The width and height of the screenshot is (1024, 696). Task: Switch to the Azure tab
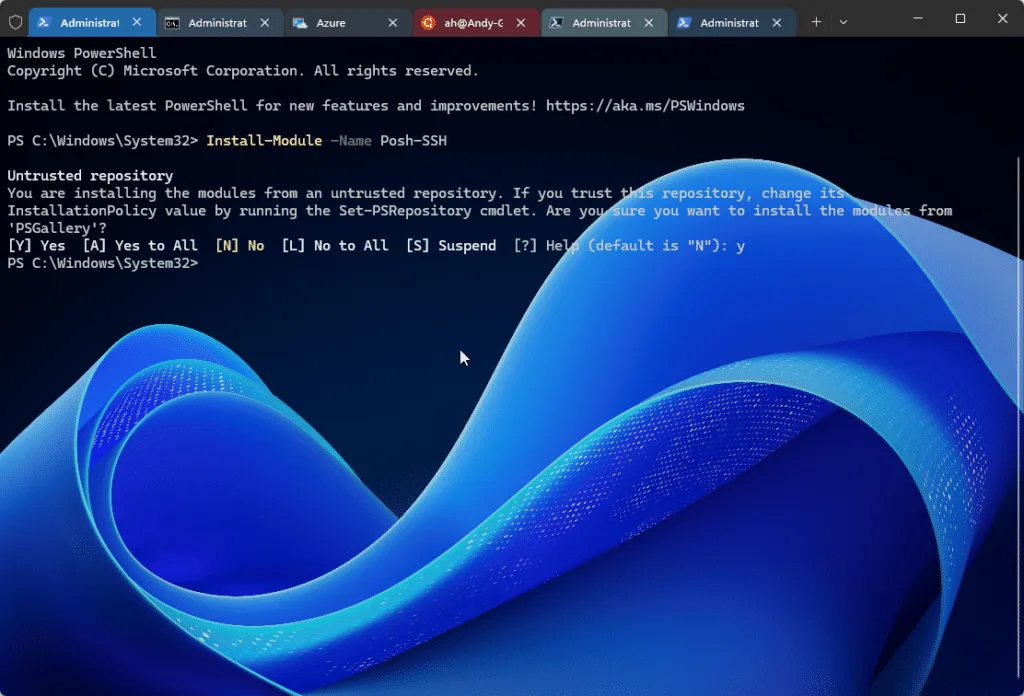pos(330,21)
